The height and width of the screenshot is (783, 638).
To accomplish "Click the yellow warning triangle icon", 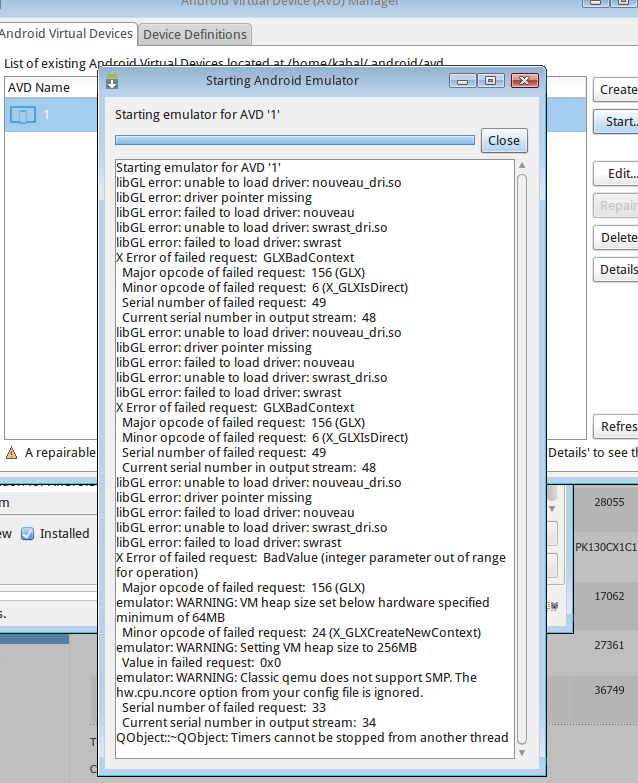I will [x=11, y=453].
